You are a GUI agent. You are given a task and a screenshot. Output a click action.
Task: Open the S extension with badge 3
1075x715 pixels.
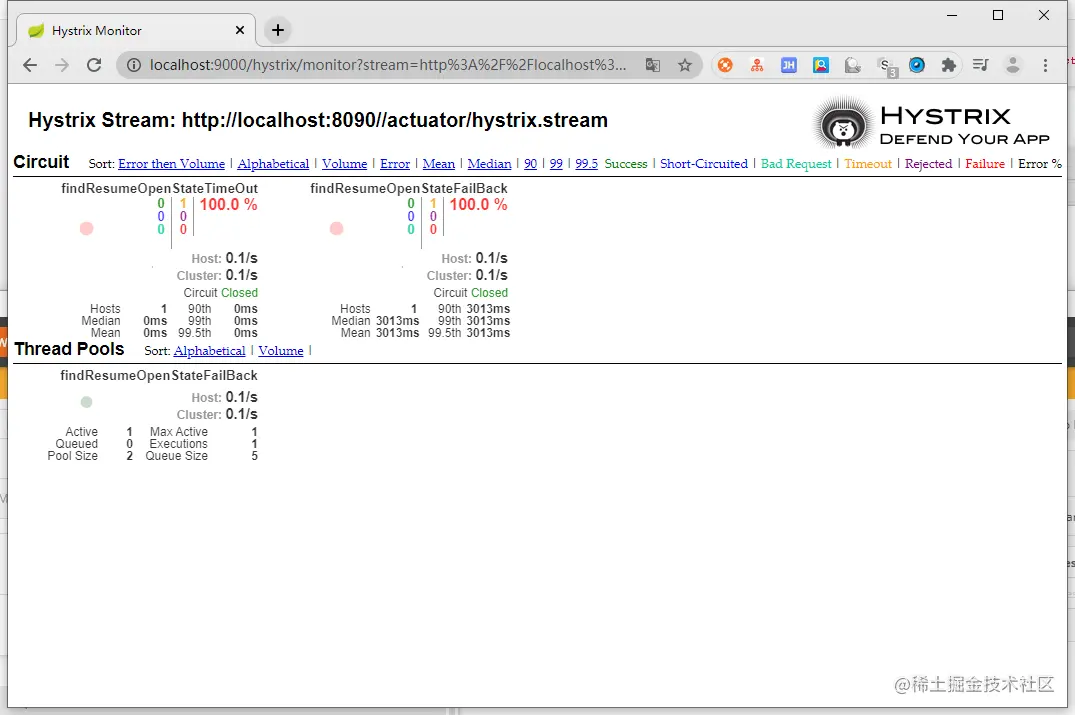[x=887, y=66]
